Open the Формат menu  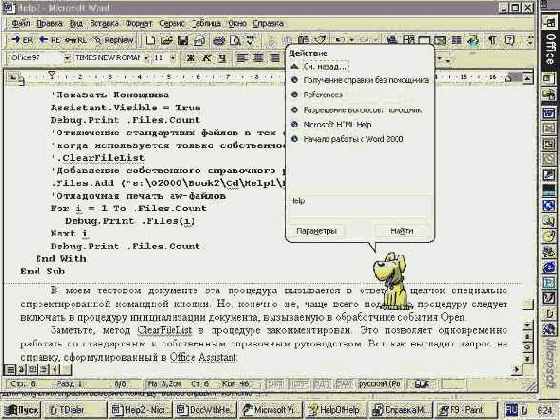pyautogui.click(x=139, y=24)
